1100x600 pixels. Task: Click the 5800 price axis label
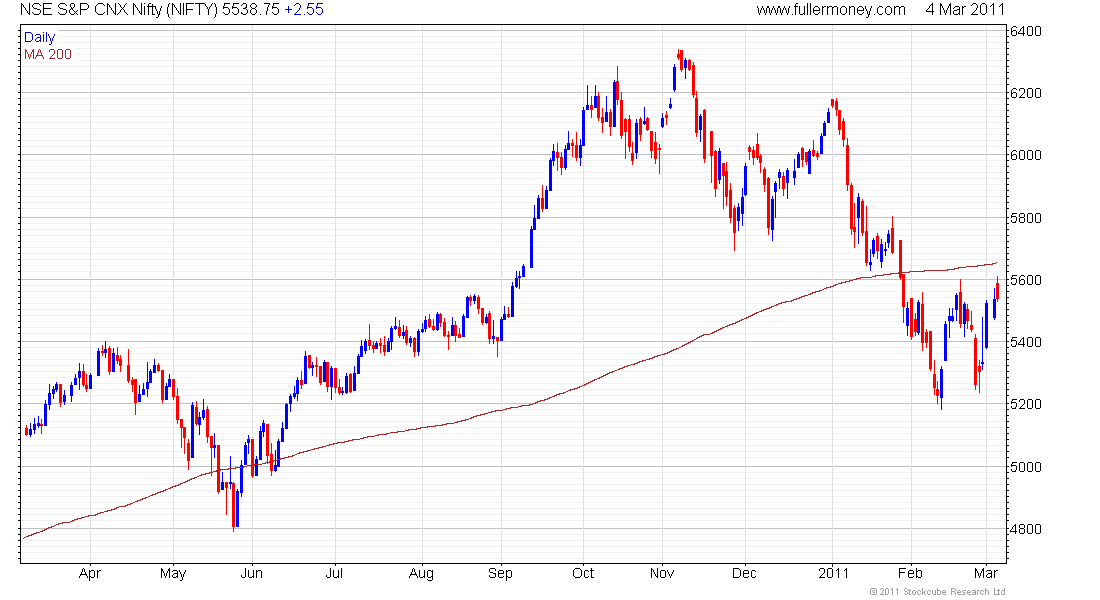click(x=1026, y=218)
